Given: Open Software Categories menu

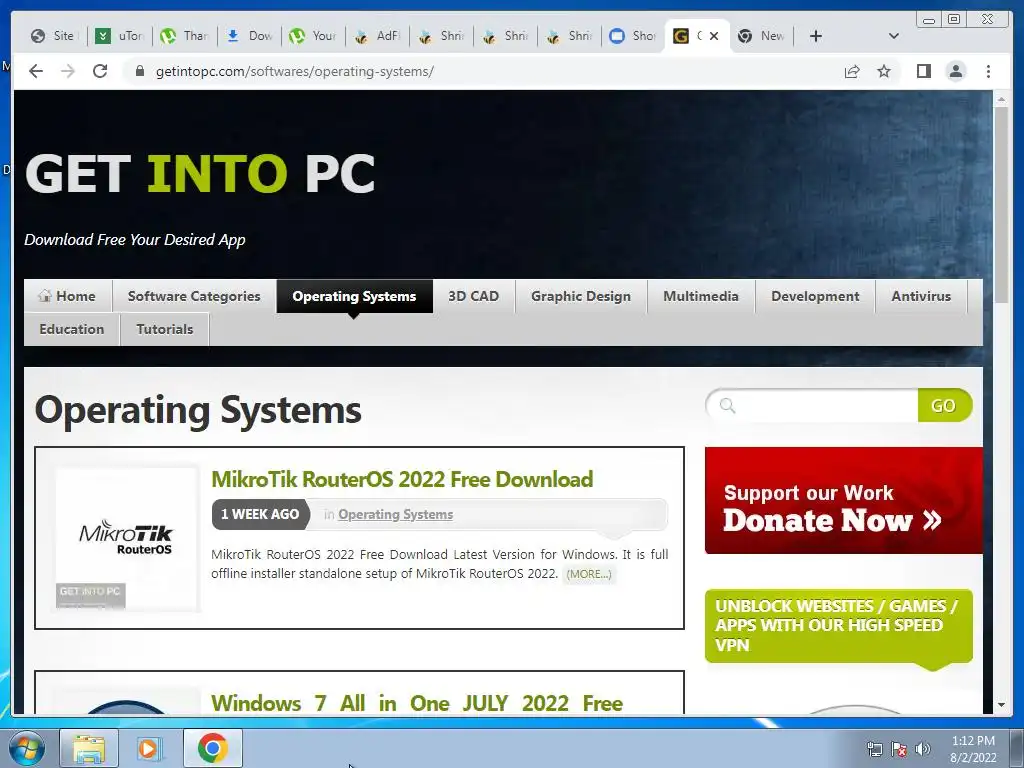Looking at the screenshot, I should click(194, 296).
